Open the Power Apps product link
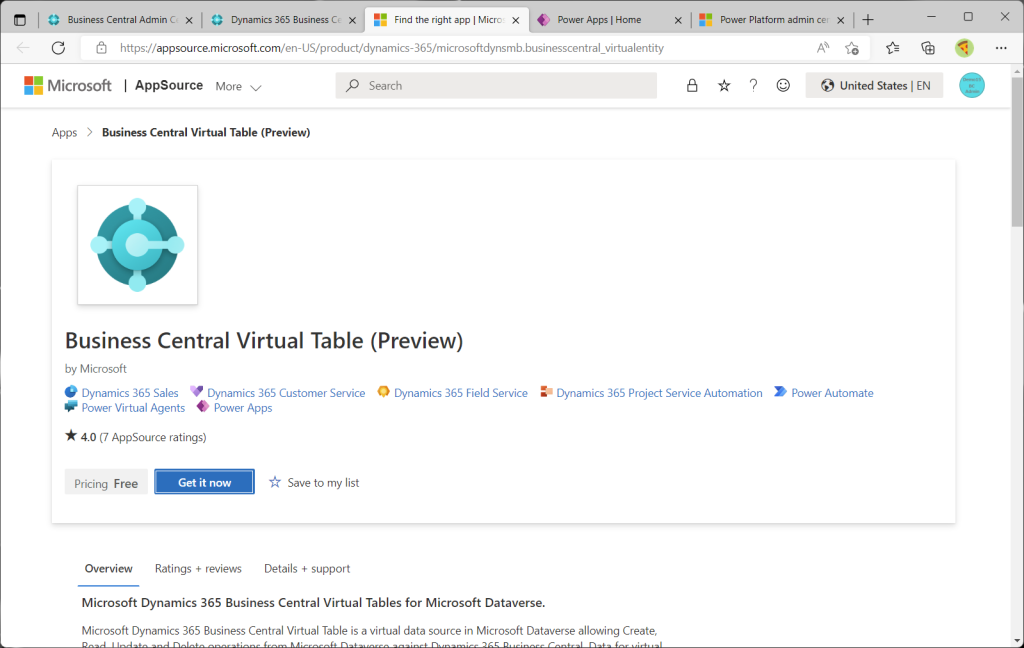The height and width of the screenshot is (648, 1024). point(243,408)
